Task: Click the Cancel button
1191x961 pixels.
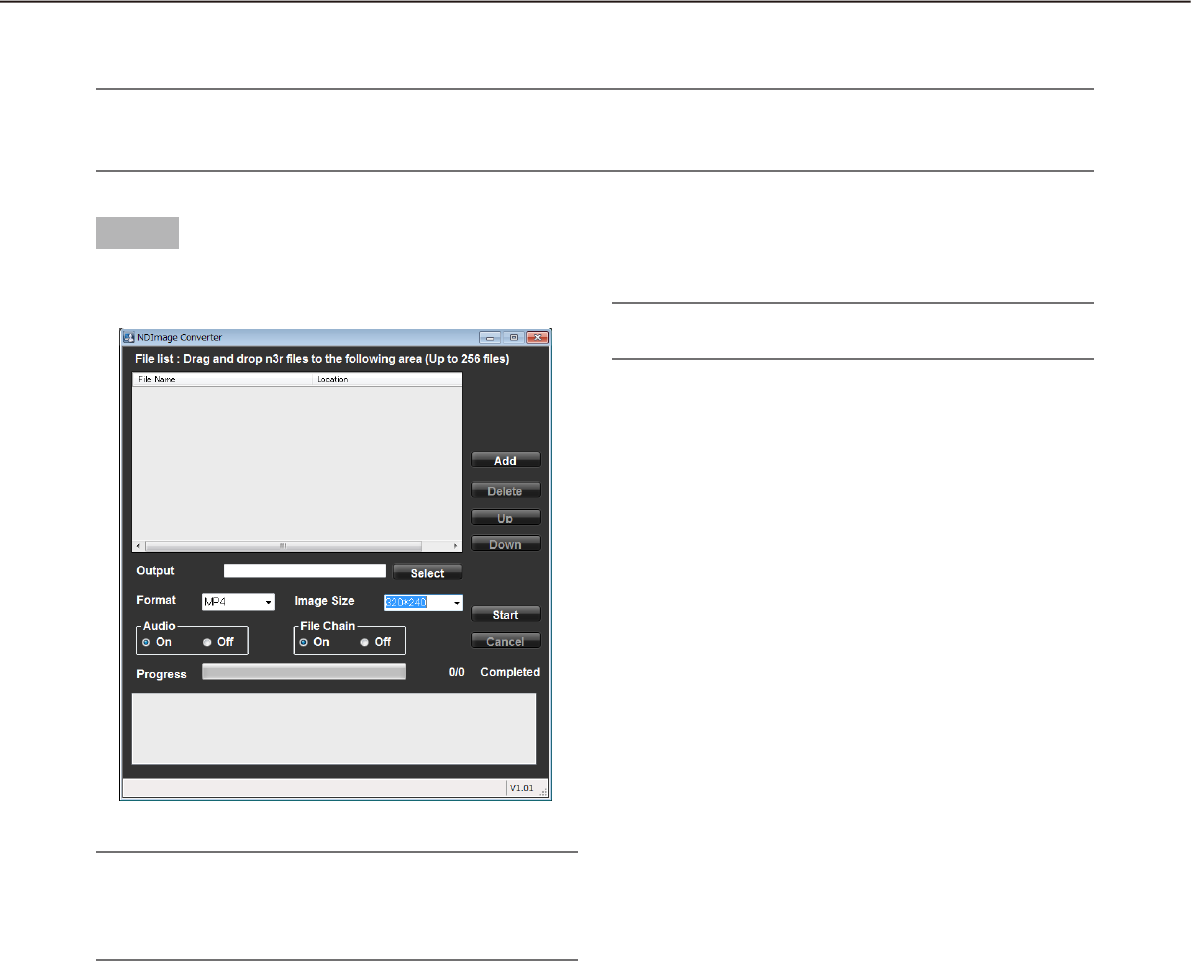Action: [505, 641]
